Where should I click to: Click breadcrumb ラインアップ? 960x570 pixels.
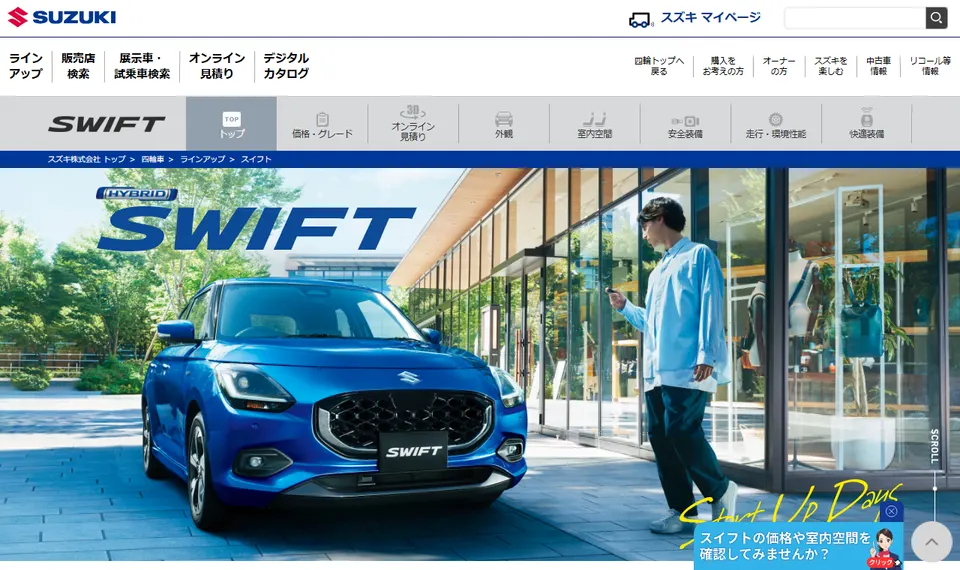point(203,159)
